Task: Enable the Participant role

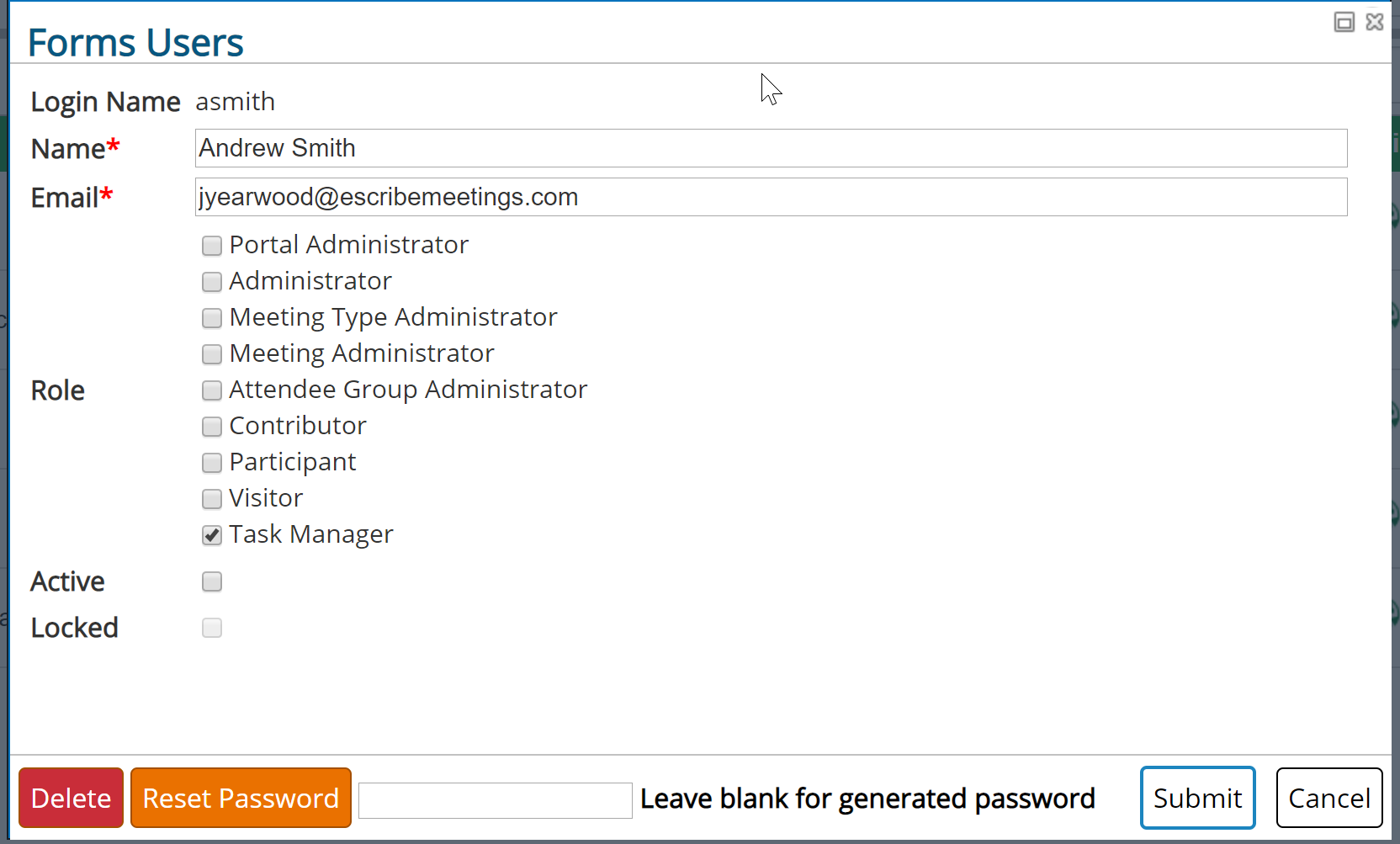Action: click(x=211, y=463)
